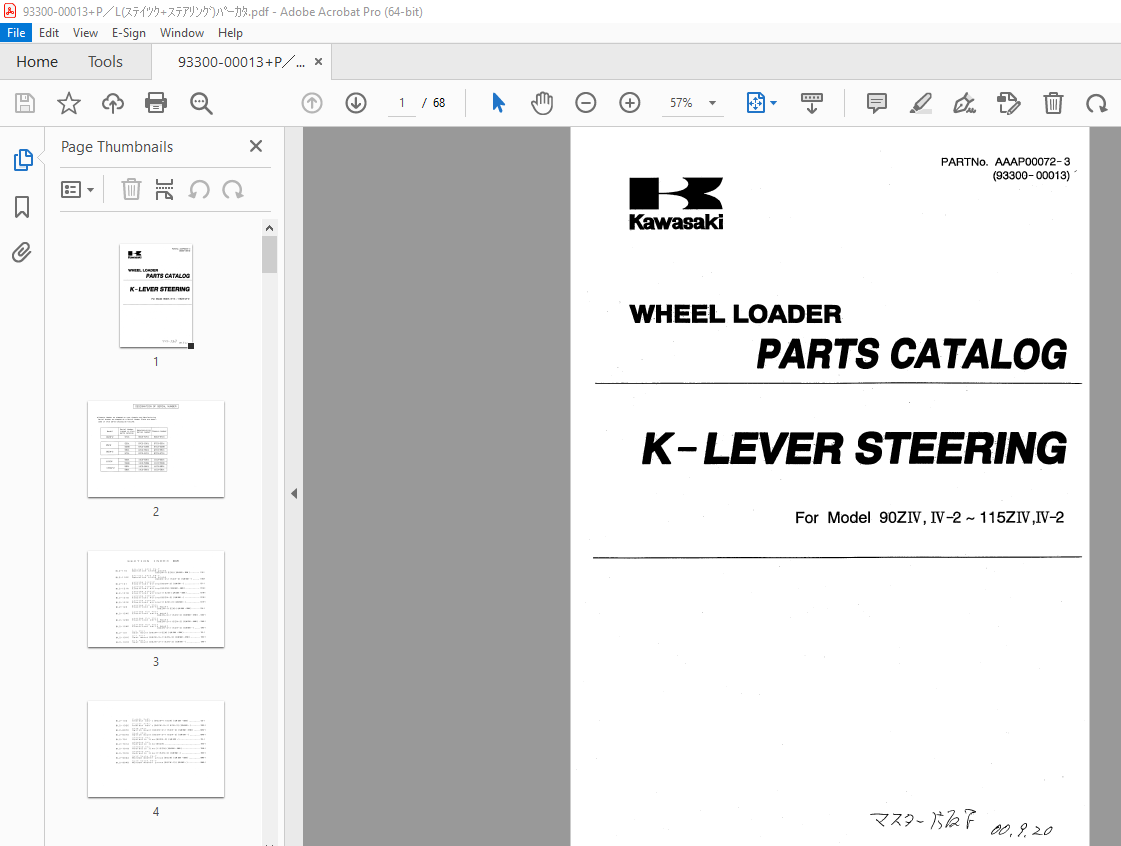Viewport: 1121px width, 846px height.
Task: Open the thumbnails options dropdown menu
Action: point(77,190)
